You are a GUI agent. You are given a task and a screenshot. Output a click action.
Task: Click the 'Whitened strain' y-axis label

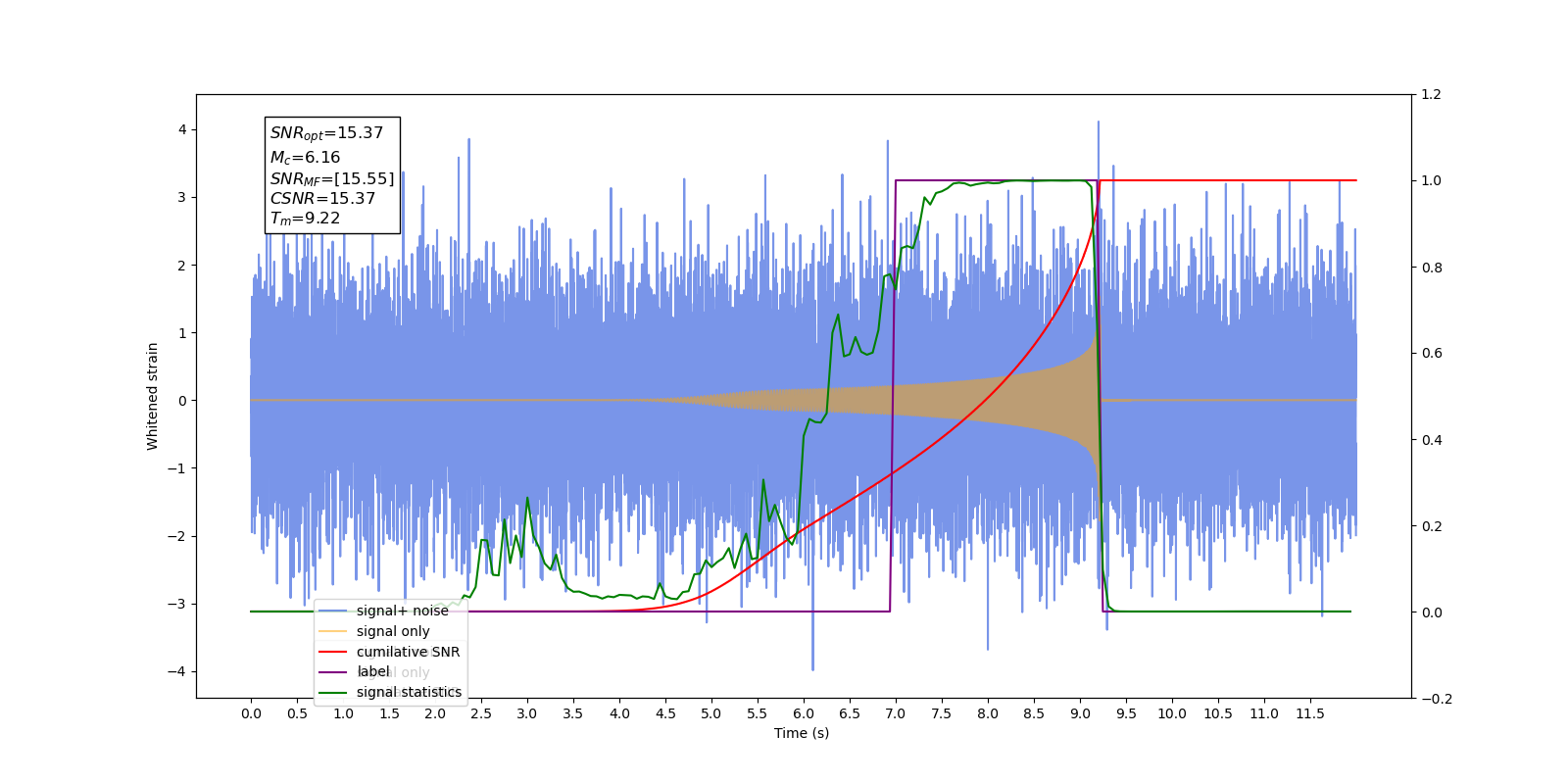point(152,396)
